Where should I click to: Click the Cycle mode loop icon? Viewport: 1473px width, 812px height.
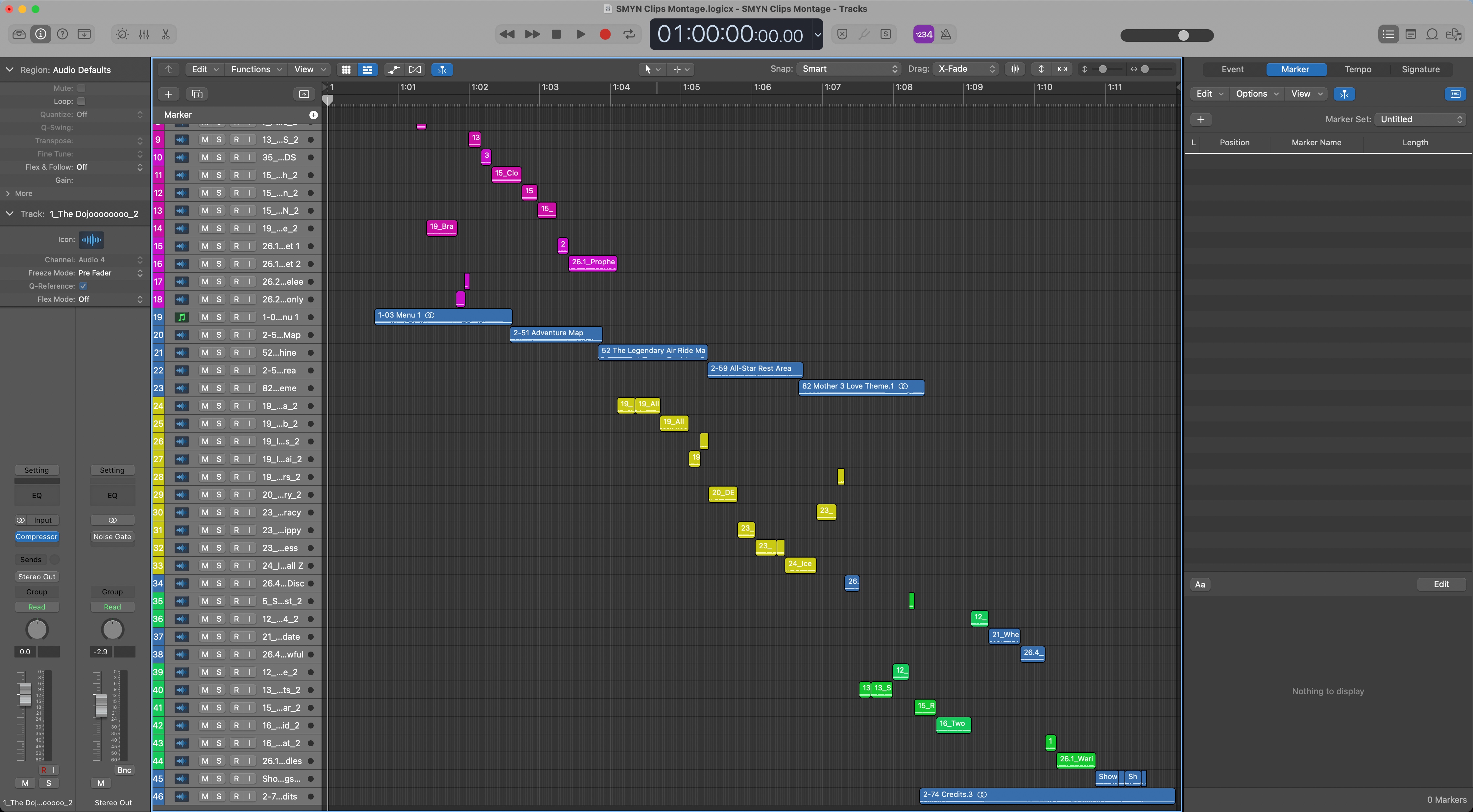(x=629, y=34)
